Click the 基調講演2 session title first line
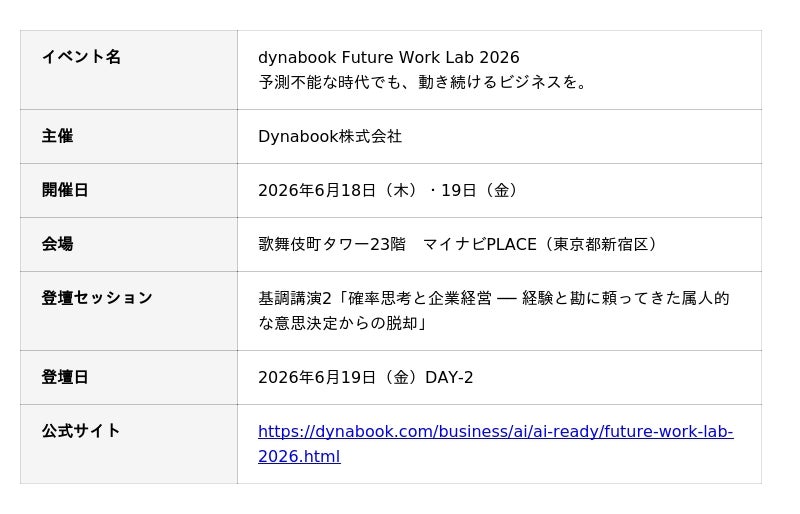 click(493, 298)
